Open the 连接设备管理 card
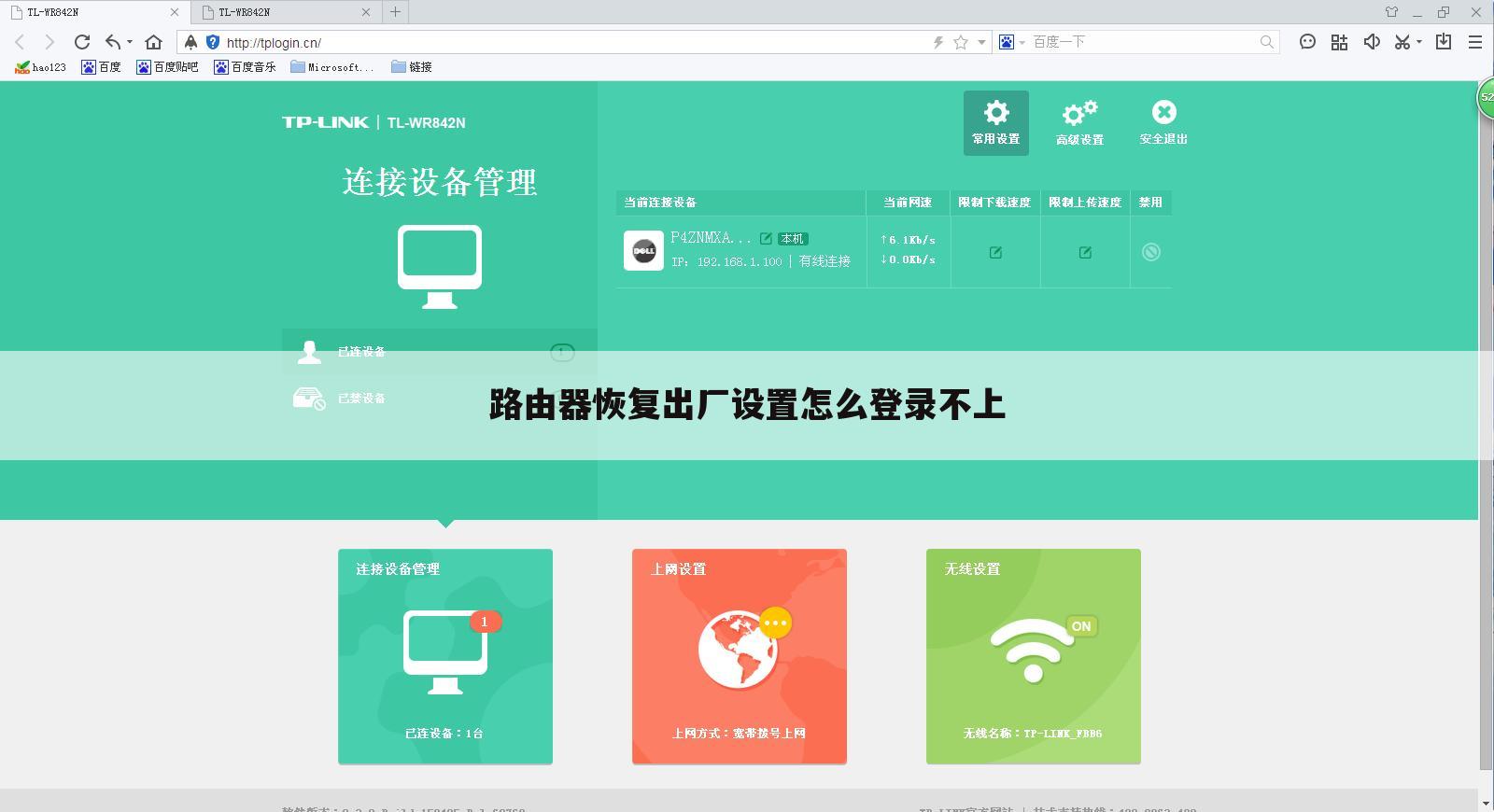The image size is (1494, 812). pyautogui.click(x=445, y=656)
